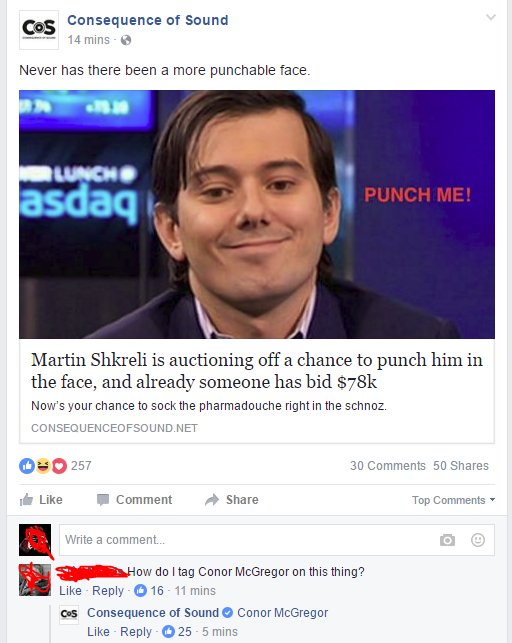The image size is (512, 643).
Task: Like the Conor McGregor tagging comment
Action: pyautogui.click(x=70, y=591)
